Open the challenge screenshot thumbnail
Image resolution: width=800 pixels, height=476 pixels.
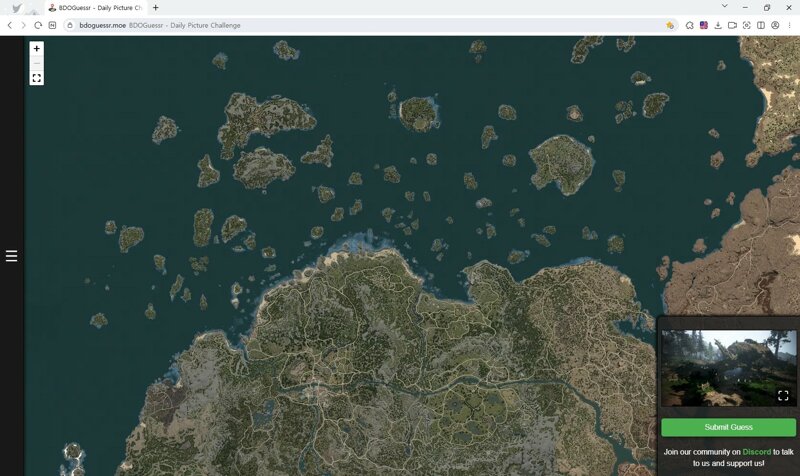728,368
